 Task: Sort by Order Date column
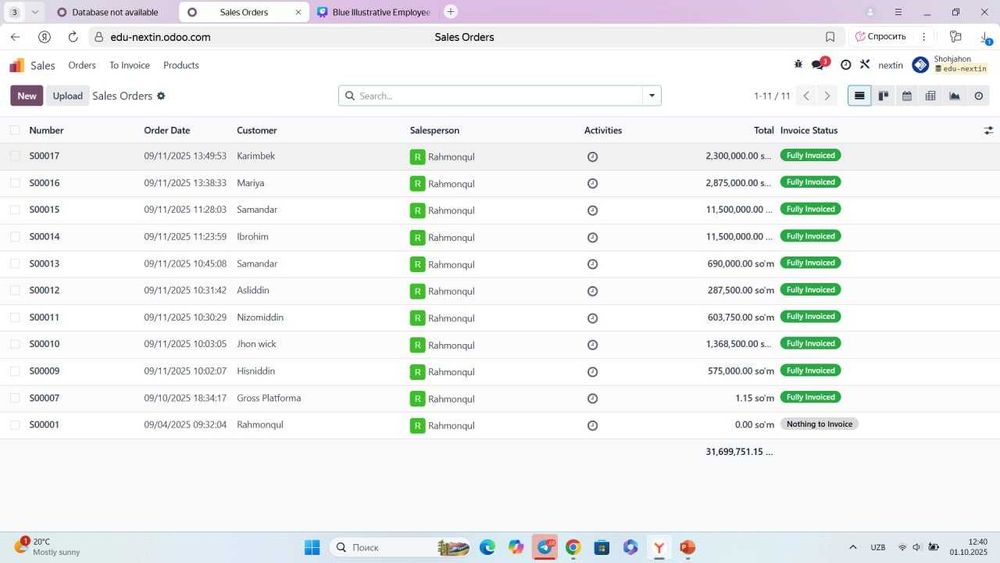coord(167,130)
